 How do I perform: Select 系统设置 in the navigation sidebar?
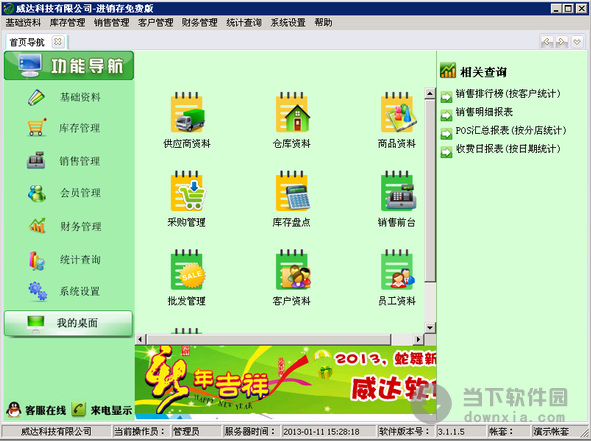[80, 291]
